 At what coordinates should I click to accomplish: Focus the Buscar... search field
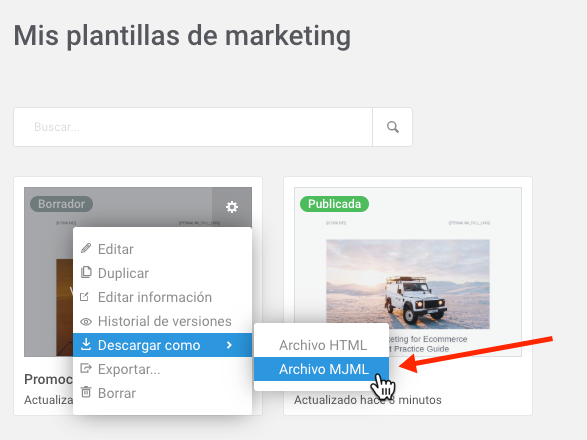(x=193, y=127)
